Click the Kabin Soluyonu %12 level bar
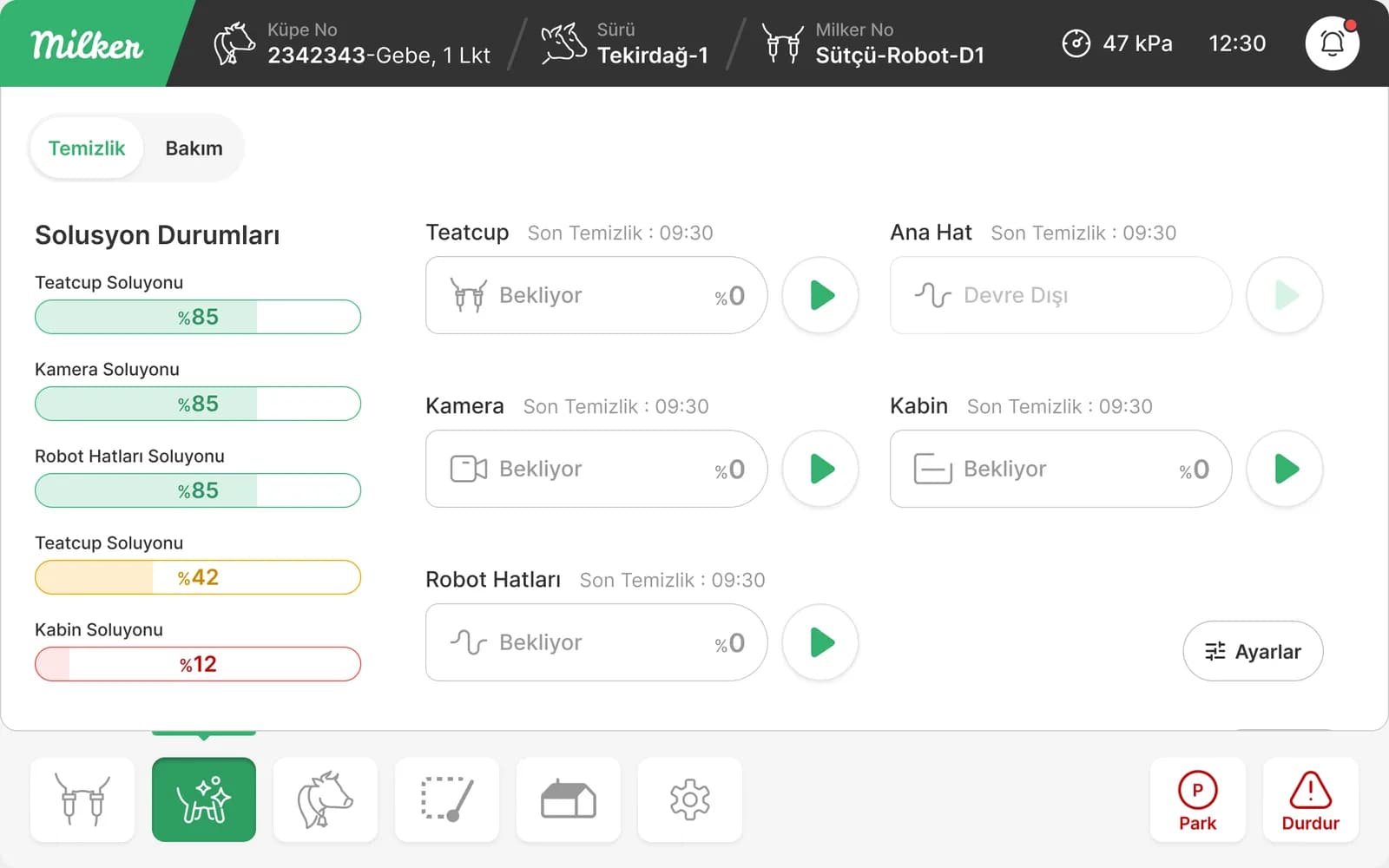 coord(198,664)
